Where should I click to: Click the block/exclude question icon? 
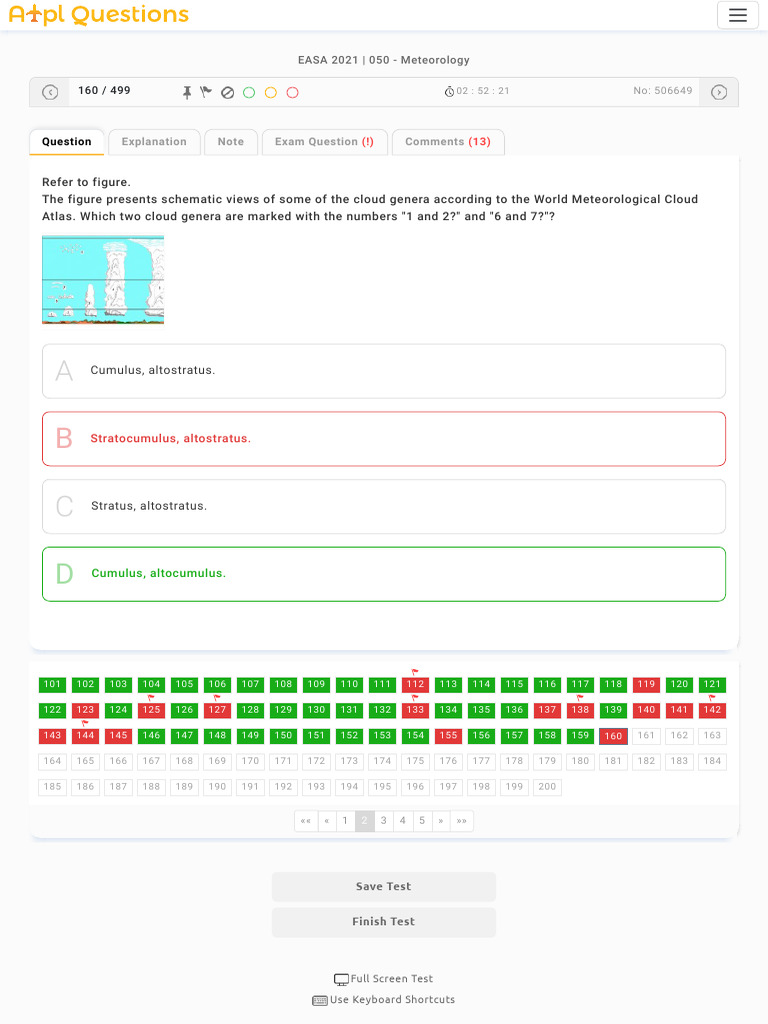click(x=227, y=92)
